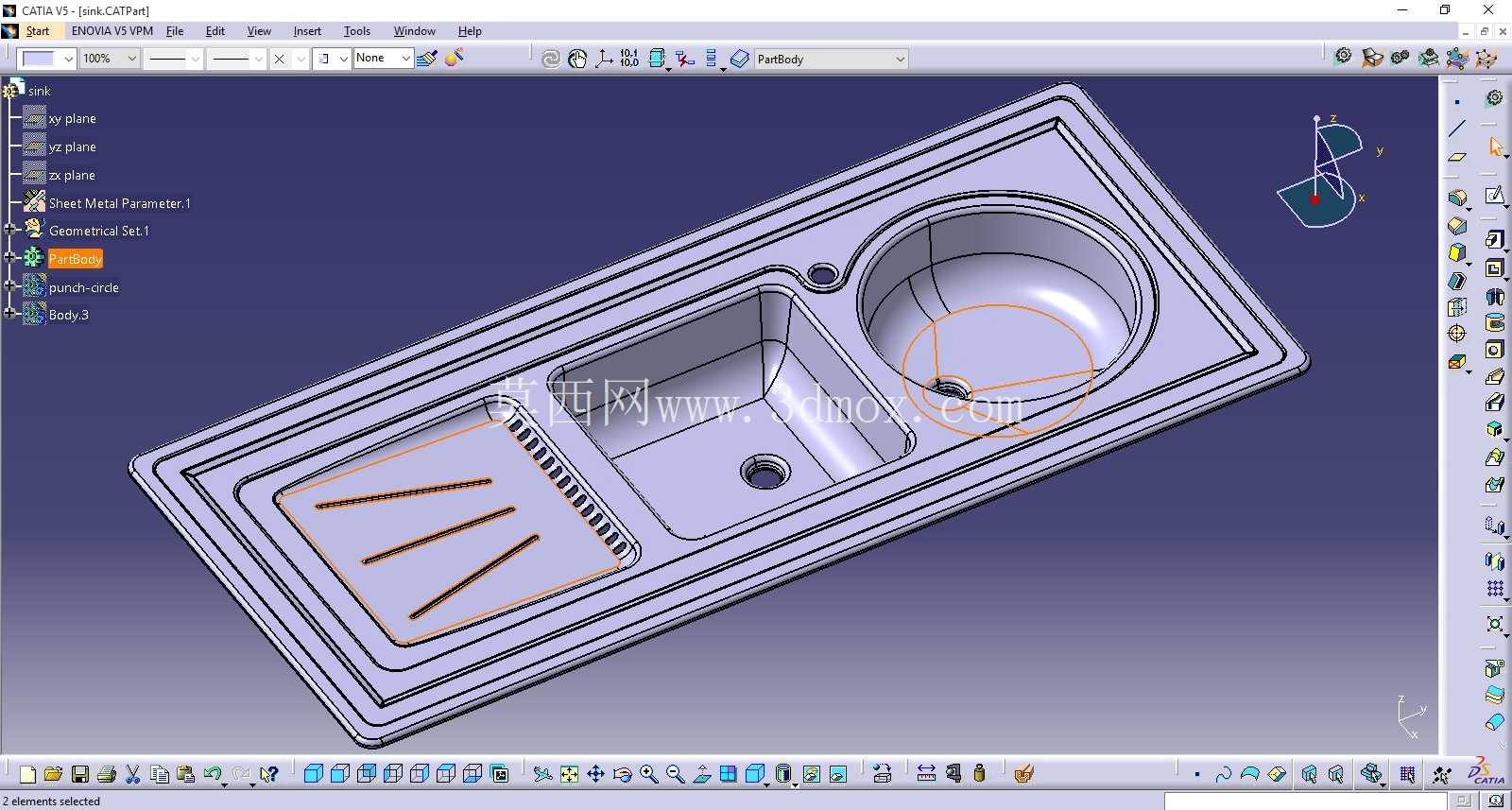Expand the PartBody tree node
The image size is (1512, 810).
coord(9,257)
